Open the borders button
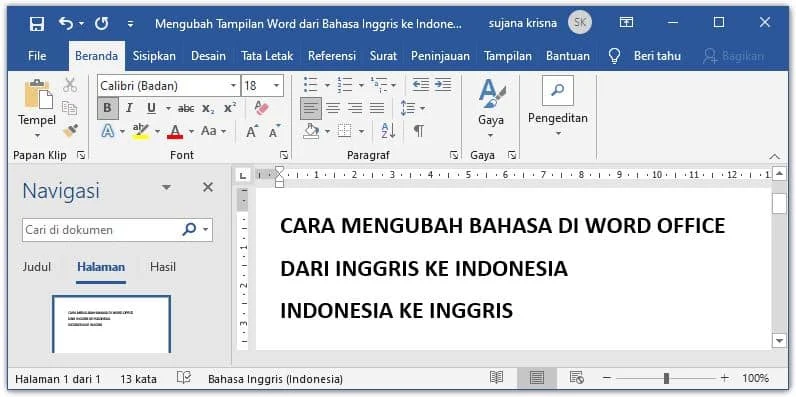This screenshot has width=796, height=397. [x=345, y=131]
